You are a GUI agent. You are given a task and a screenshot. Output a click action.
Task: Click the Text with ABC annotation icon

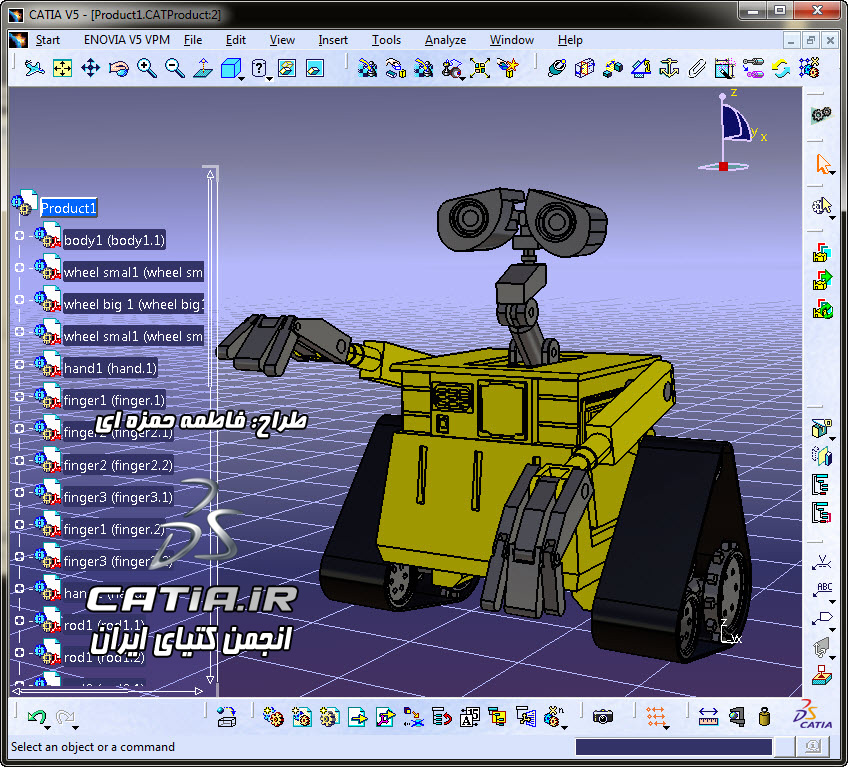(x=822, y=589)
